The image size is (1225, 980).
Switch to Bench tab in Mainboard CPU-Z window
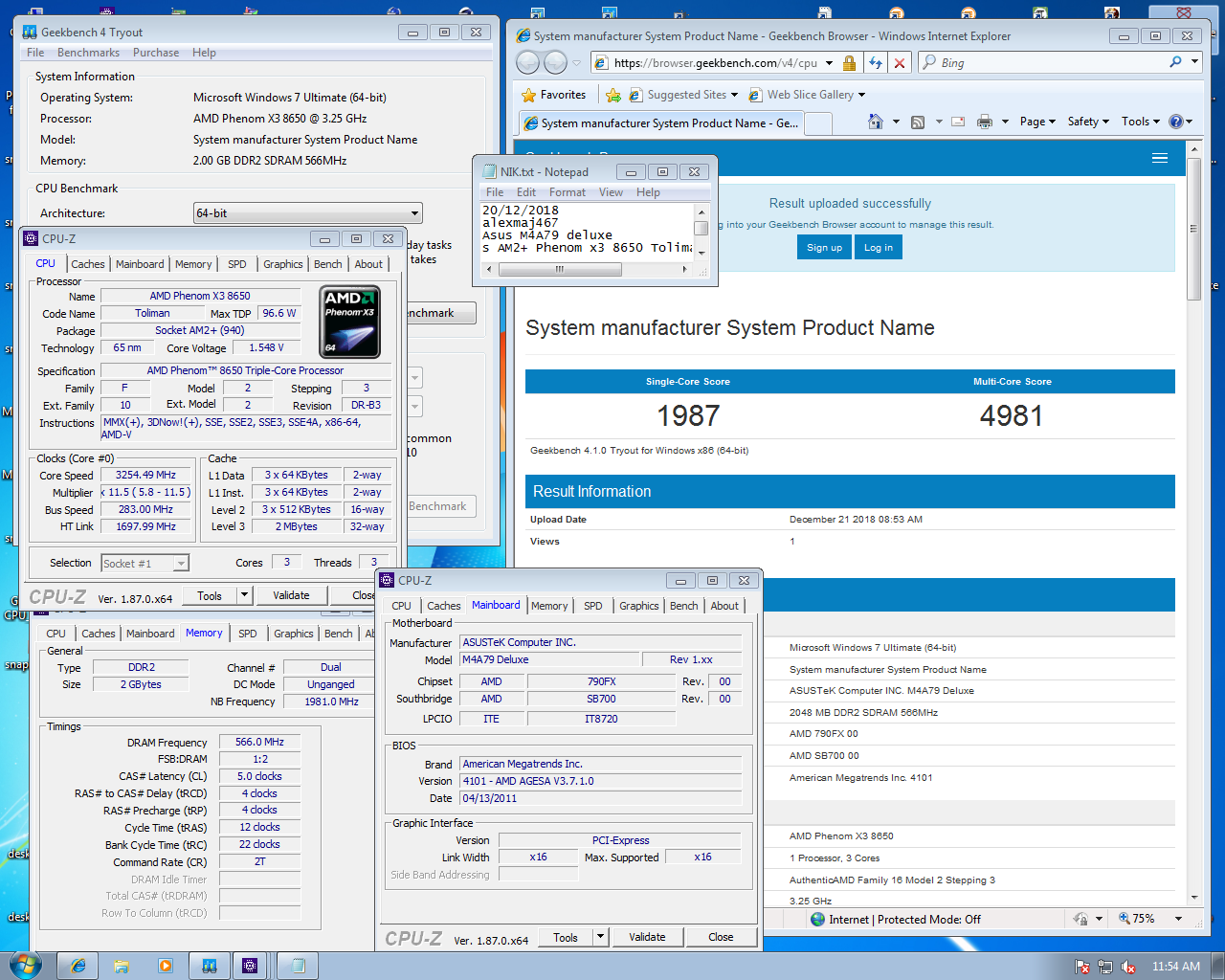point(683,606)
